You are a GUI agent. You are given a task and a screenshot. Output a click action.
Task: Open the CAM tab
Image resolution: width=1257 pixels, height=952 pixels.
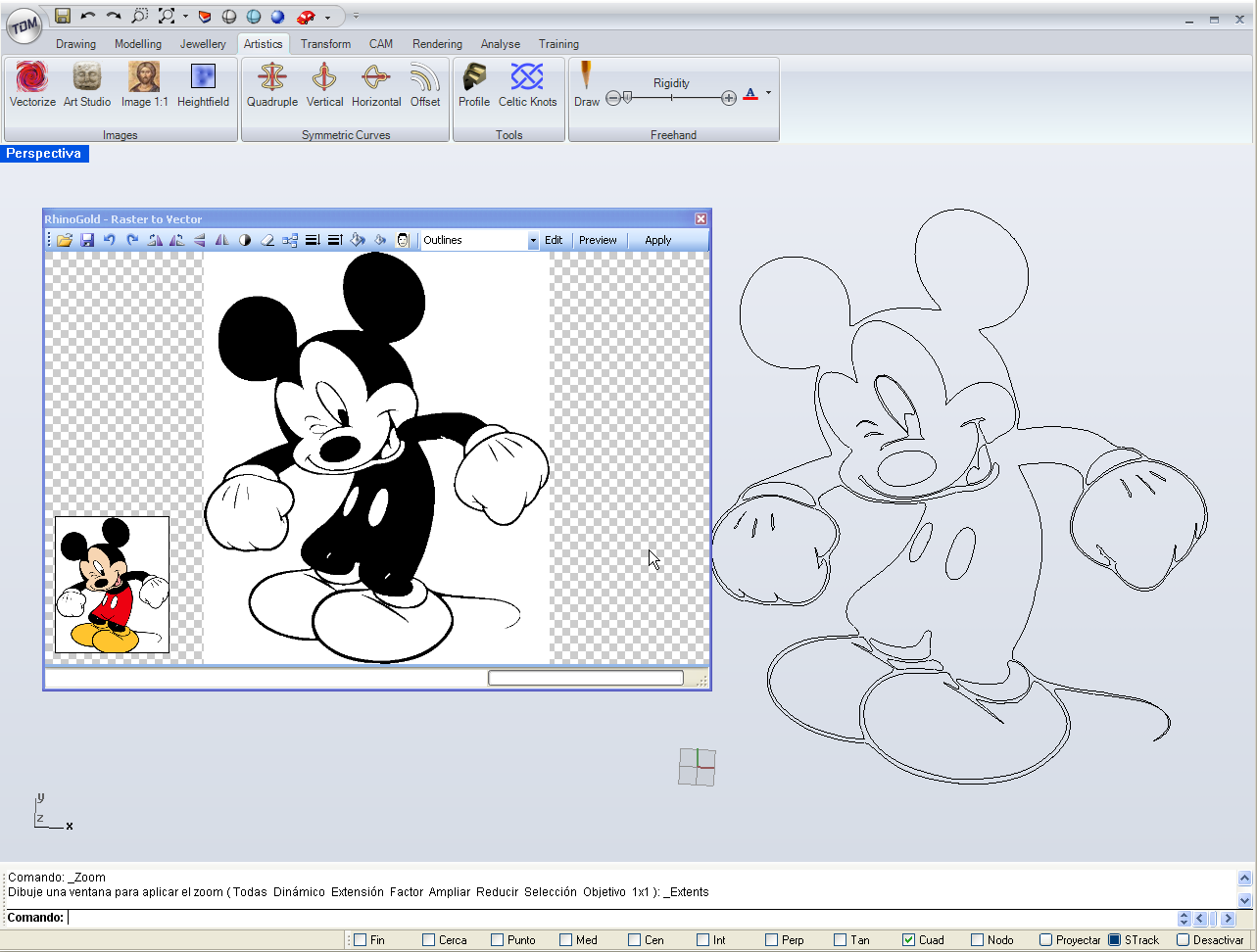tap(381, 44)
